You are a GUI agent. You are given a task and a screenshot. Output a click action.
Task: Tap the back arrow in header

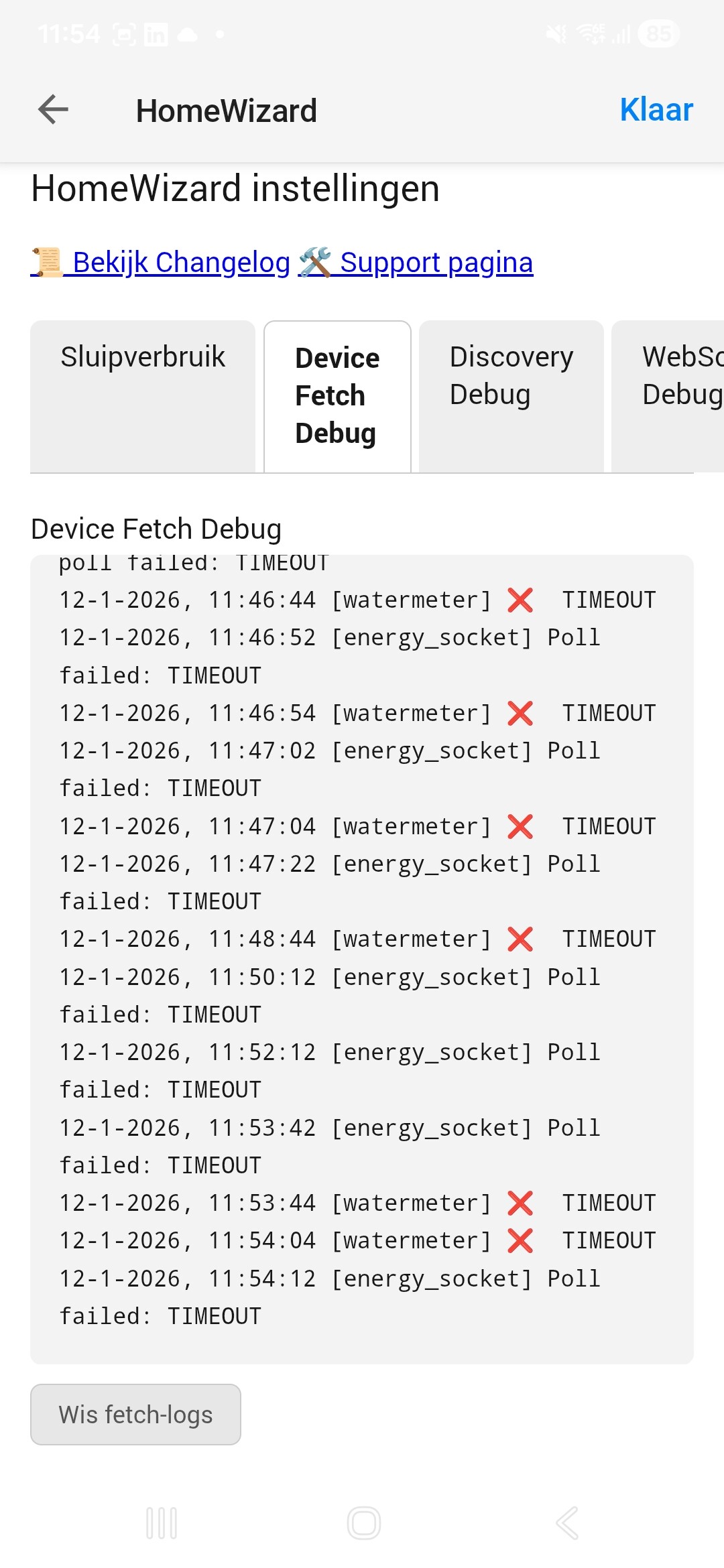[54, 110]
